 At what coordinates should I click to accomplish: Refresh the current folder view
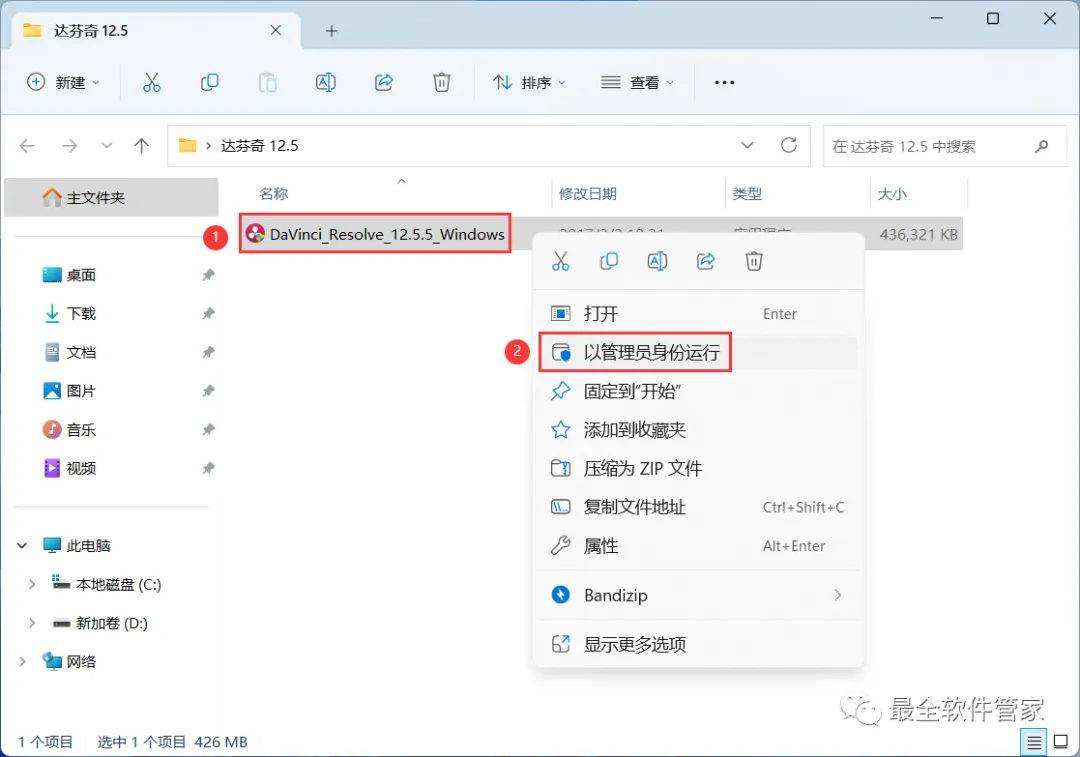[x=789, y=145]
